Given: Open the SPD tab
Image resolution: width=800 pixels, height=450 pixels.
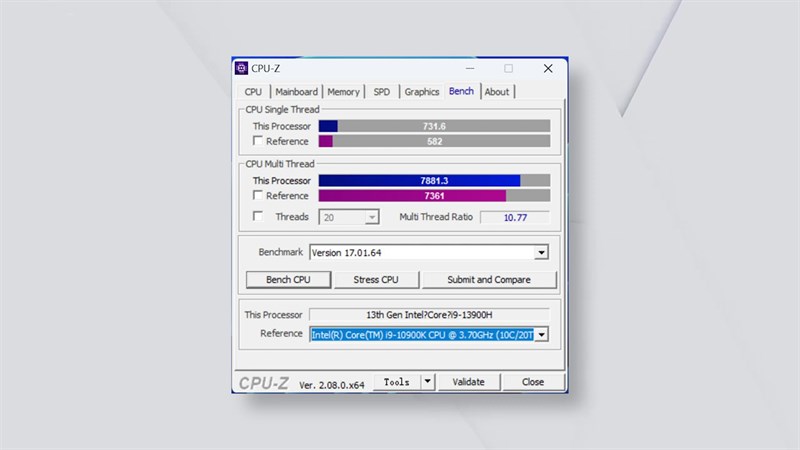Looking at the screenshot, I should [x=382, y=92].
